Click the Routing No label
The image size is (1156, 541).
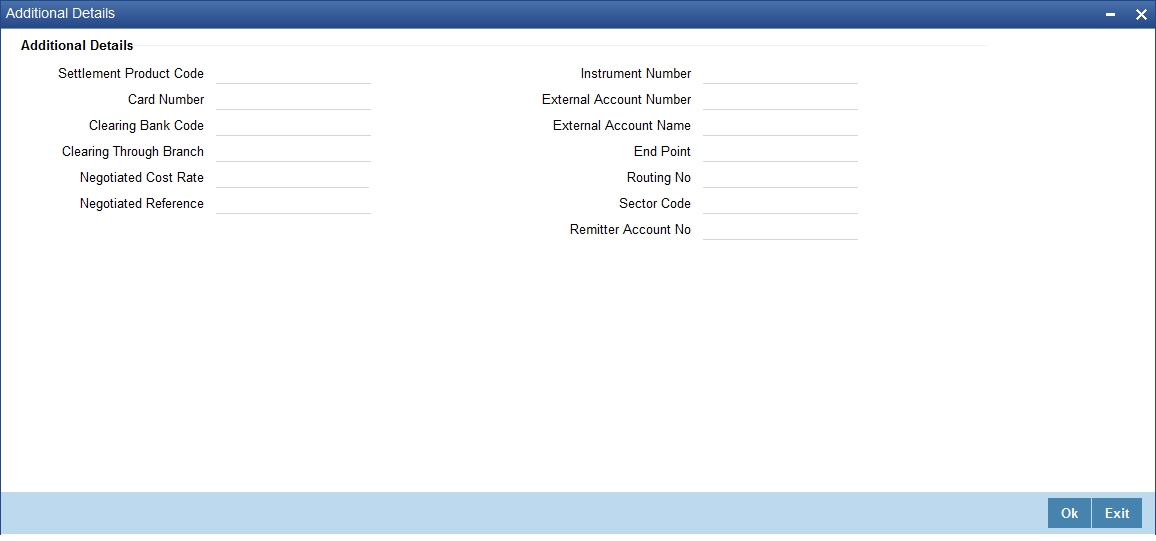pyautogui.click(x=658, y=178)
